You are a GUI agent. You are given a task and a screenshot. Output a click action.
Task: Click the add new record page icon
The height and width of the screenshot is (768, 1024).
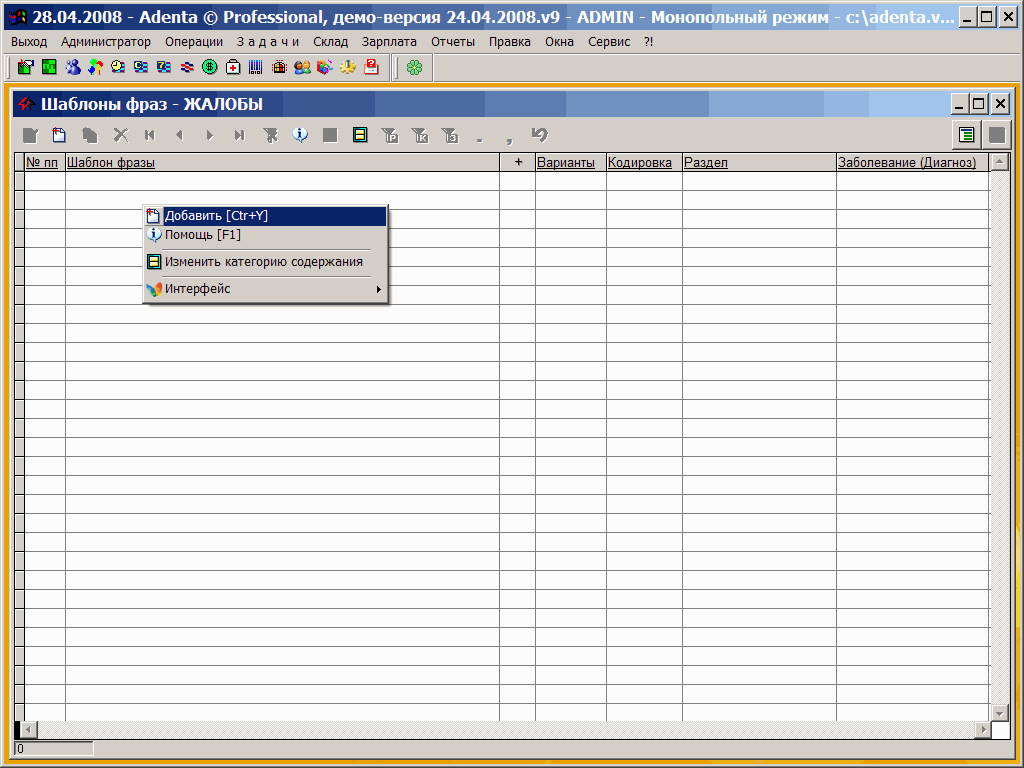59,135
